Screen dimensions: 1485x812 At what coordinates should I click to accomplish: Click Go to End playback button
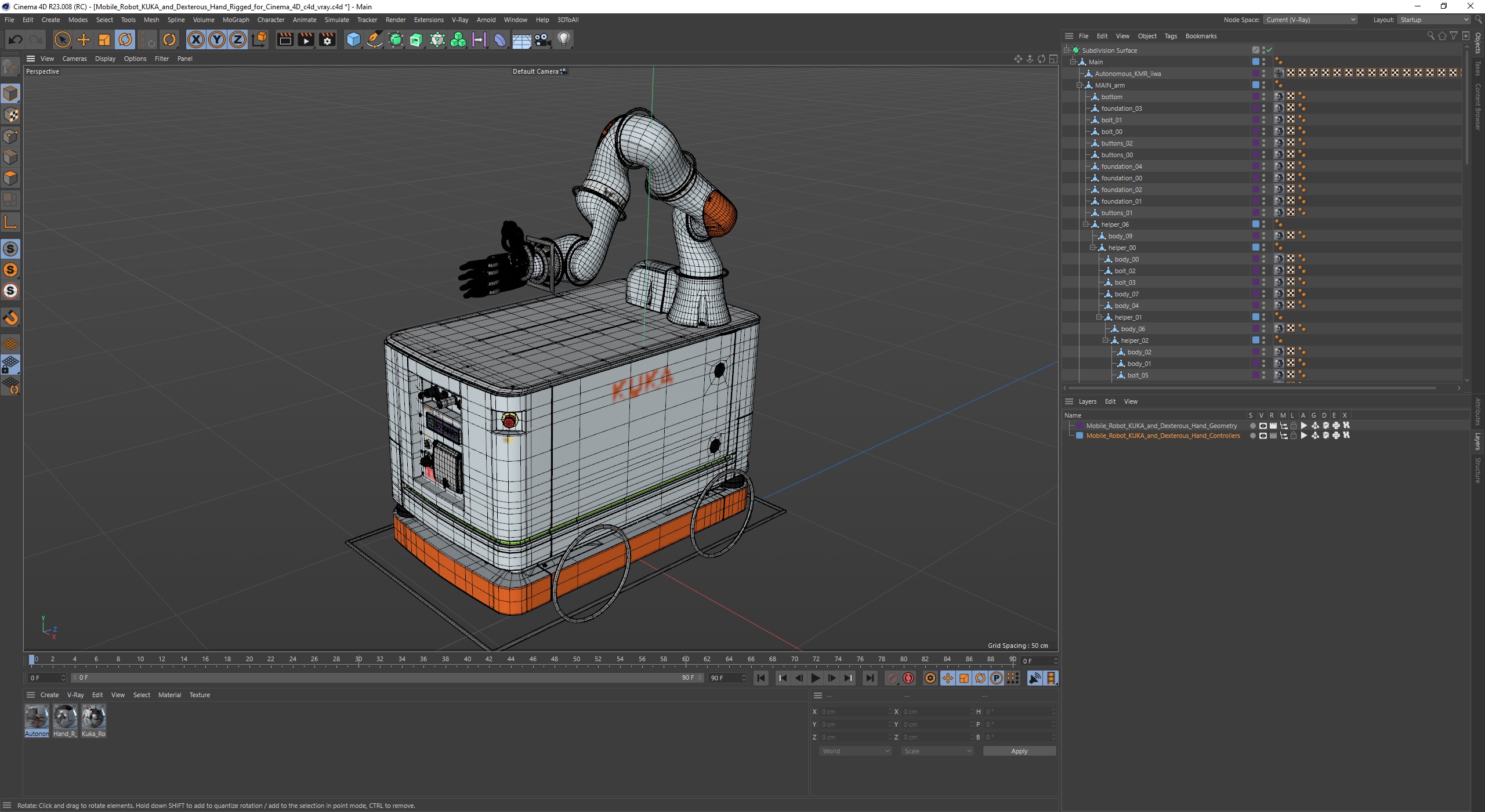(870, 678)
